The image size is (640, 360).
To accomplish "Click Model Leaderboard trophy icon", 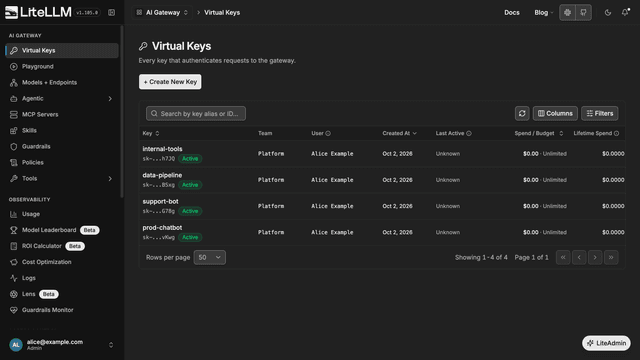I will (13, 230).
